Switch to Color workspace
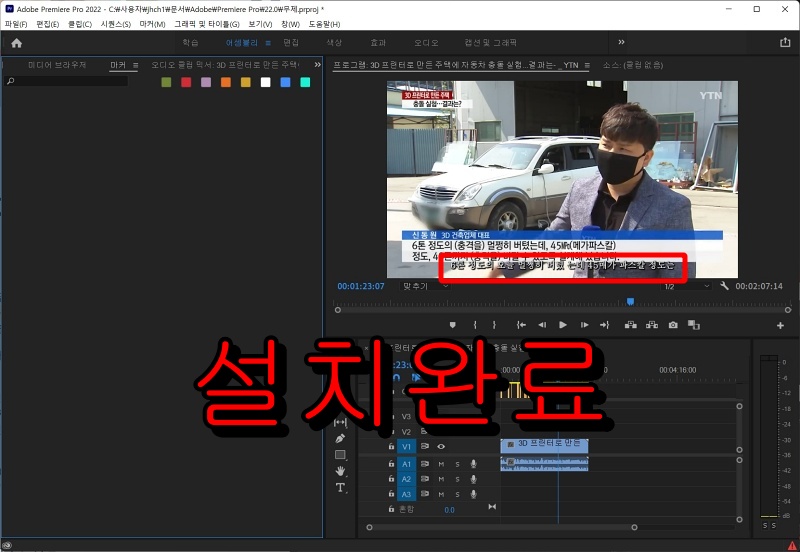 point(334,43)
